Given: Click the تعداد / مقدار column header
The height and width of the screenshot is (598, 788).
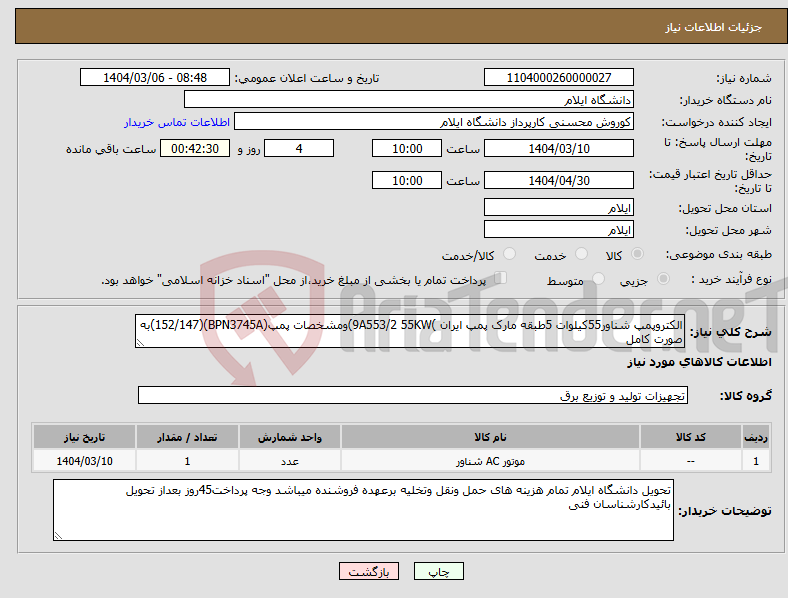Looking at the screenshot, I should pos(187,437).
